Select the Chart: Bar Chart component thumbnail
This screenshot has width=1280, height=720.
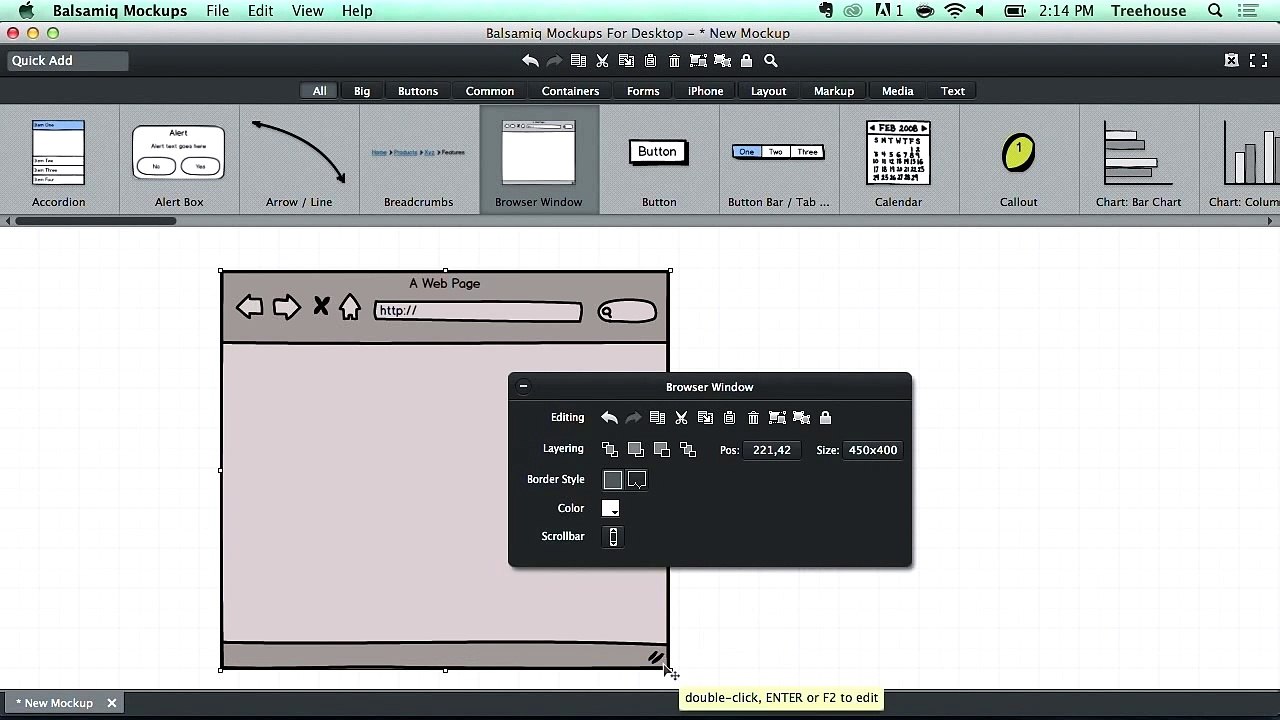tap(1139, 160)
